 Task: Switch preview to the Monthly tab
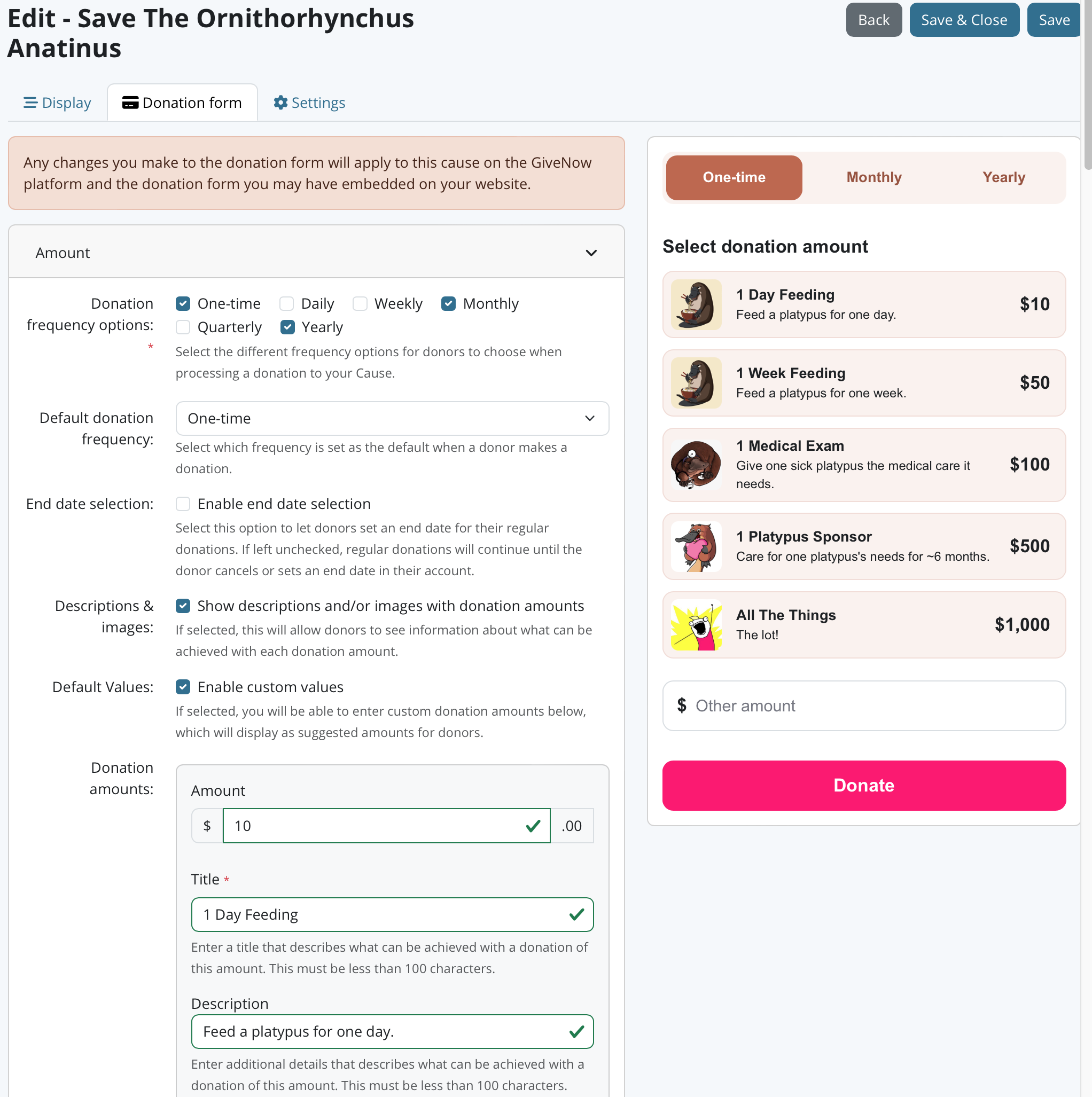point(873,177)
